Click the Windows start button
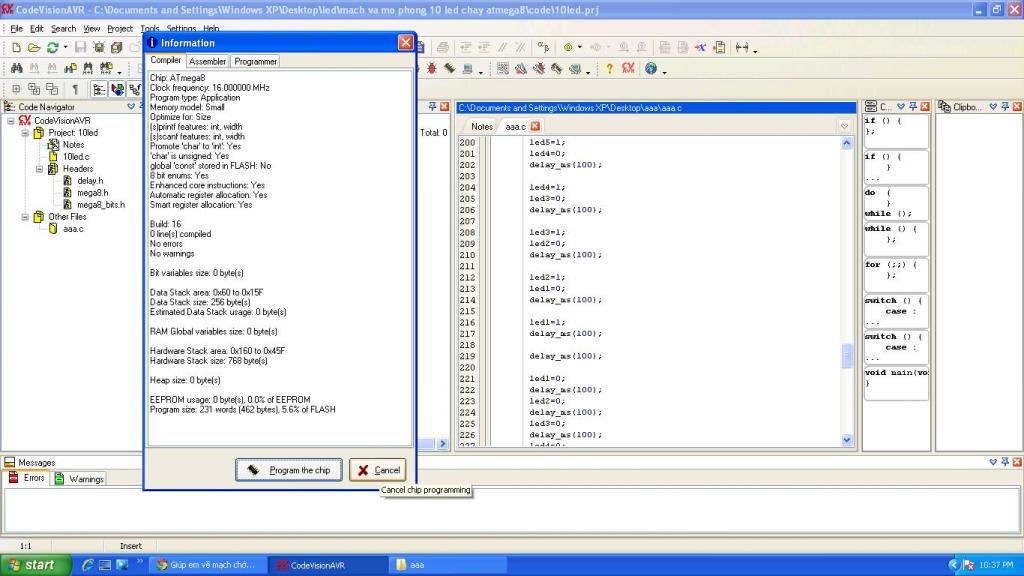Viewport: 1024px width, 576px height. (x=35, y=565)
